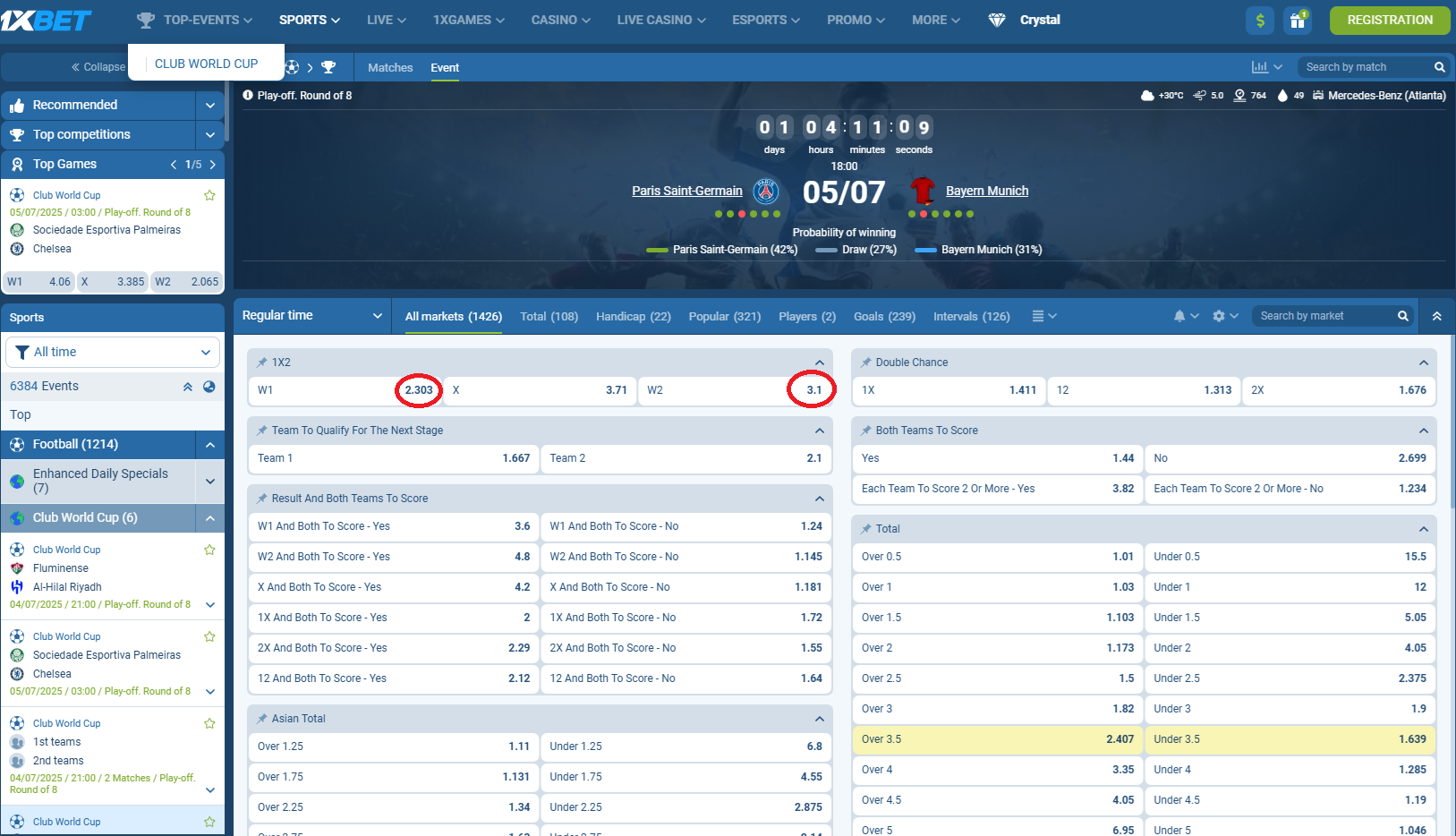Click magnifier in Search by market field

[1403, 316]
